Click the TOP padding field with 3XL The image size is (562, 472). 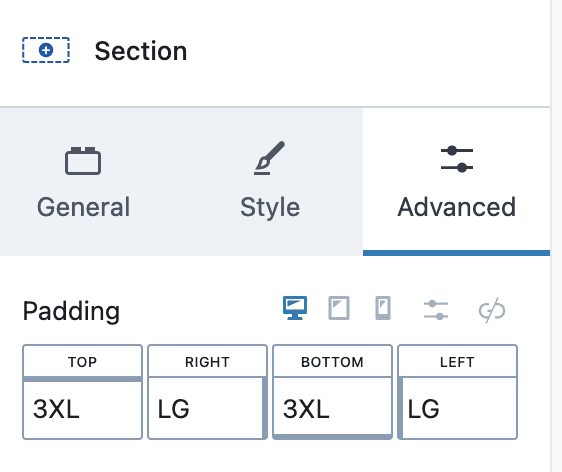(82, 409)
